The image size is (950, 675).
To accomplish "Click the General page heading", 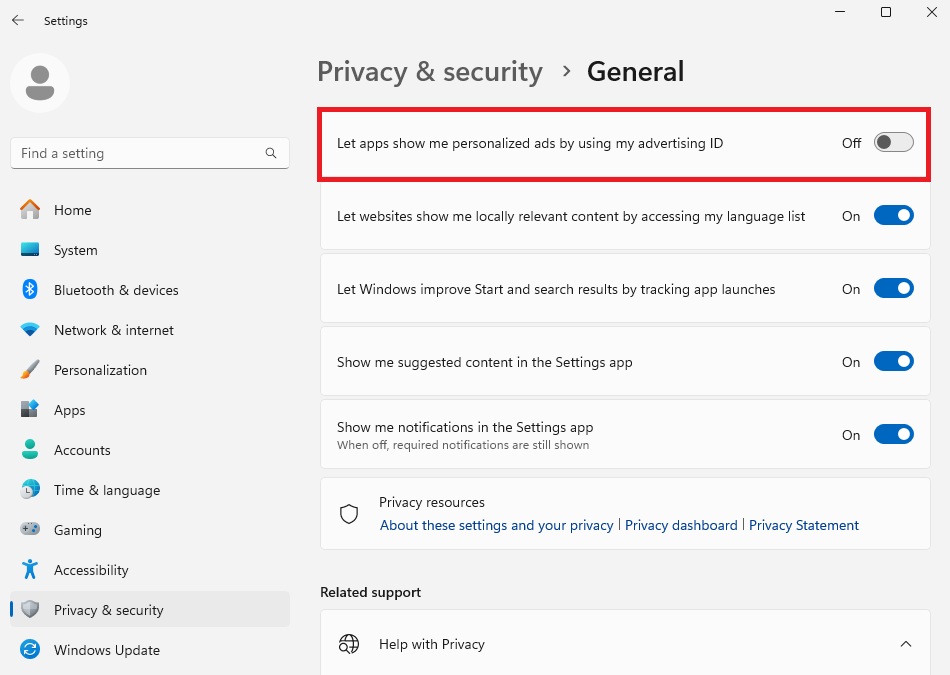I will click(636, 71).
